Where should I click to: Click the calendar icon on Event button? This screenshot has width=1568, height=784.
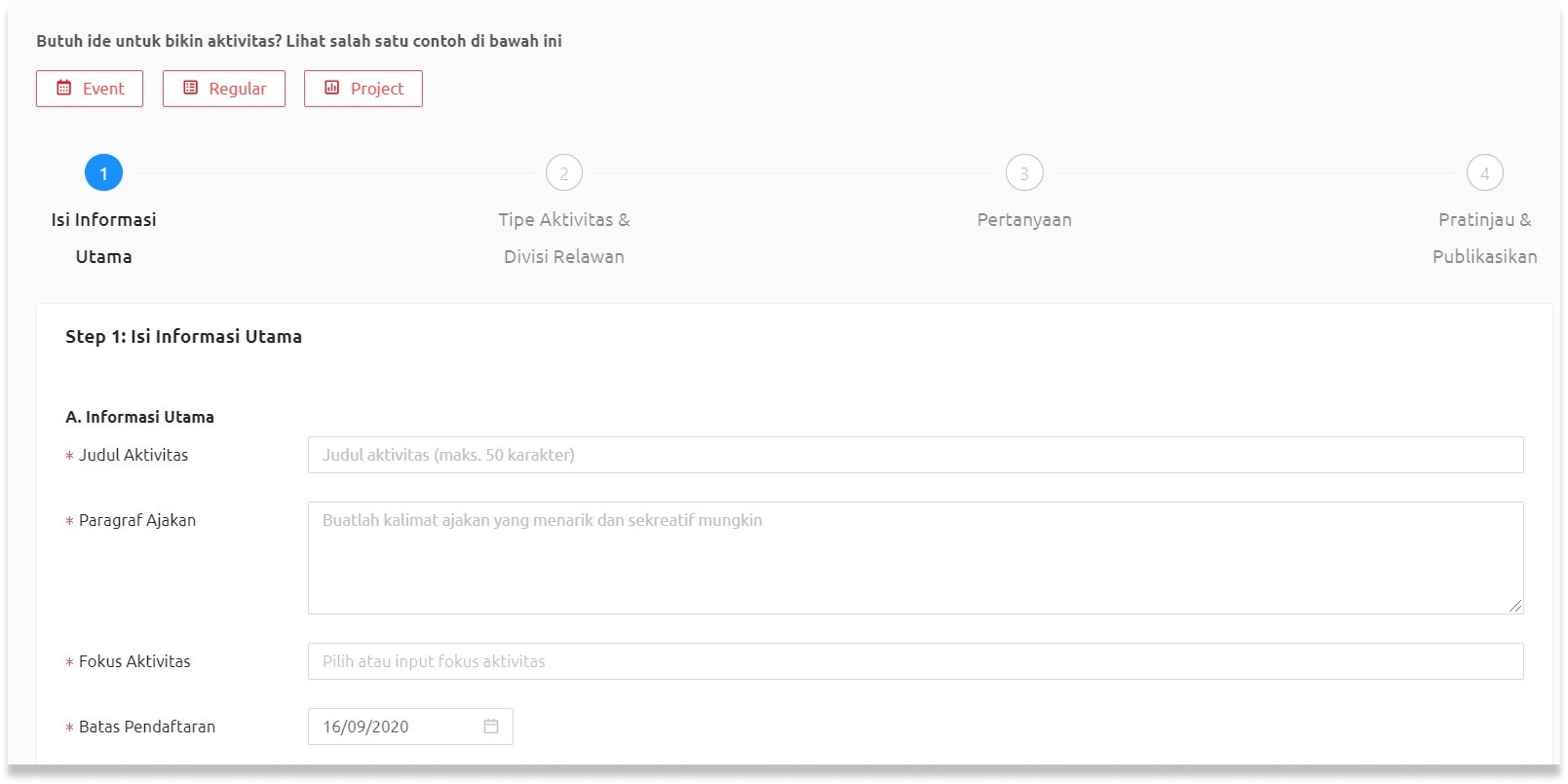pyautogui.click(x=63, y=89)
